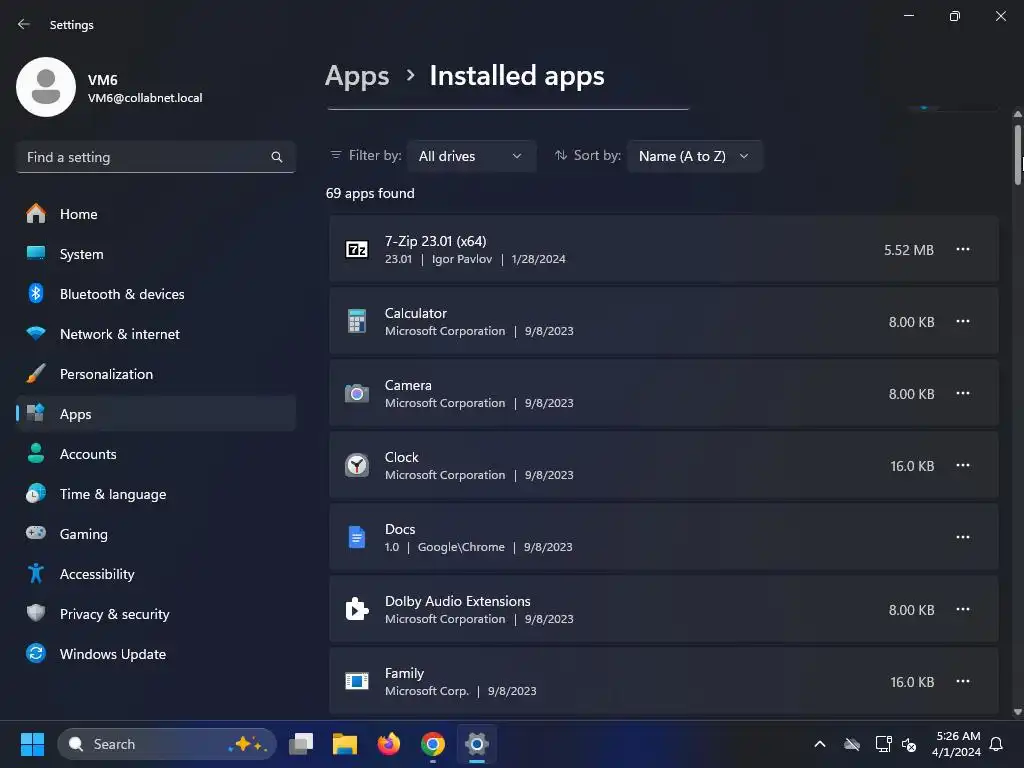Click the Dolby Audio Extensions icon
The width and height of the screenshot is (1024, 768).
pos(357,609)
